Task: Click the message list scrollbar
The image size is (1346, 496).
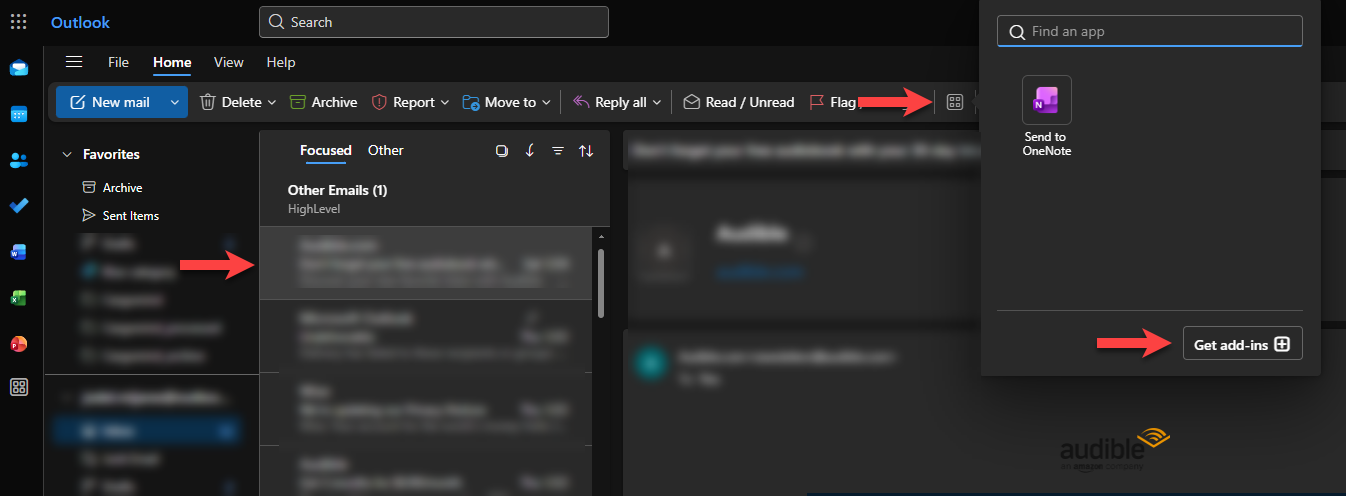Action: [x=601, y=284]
